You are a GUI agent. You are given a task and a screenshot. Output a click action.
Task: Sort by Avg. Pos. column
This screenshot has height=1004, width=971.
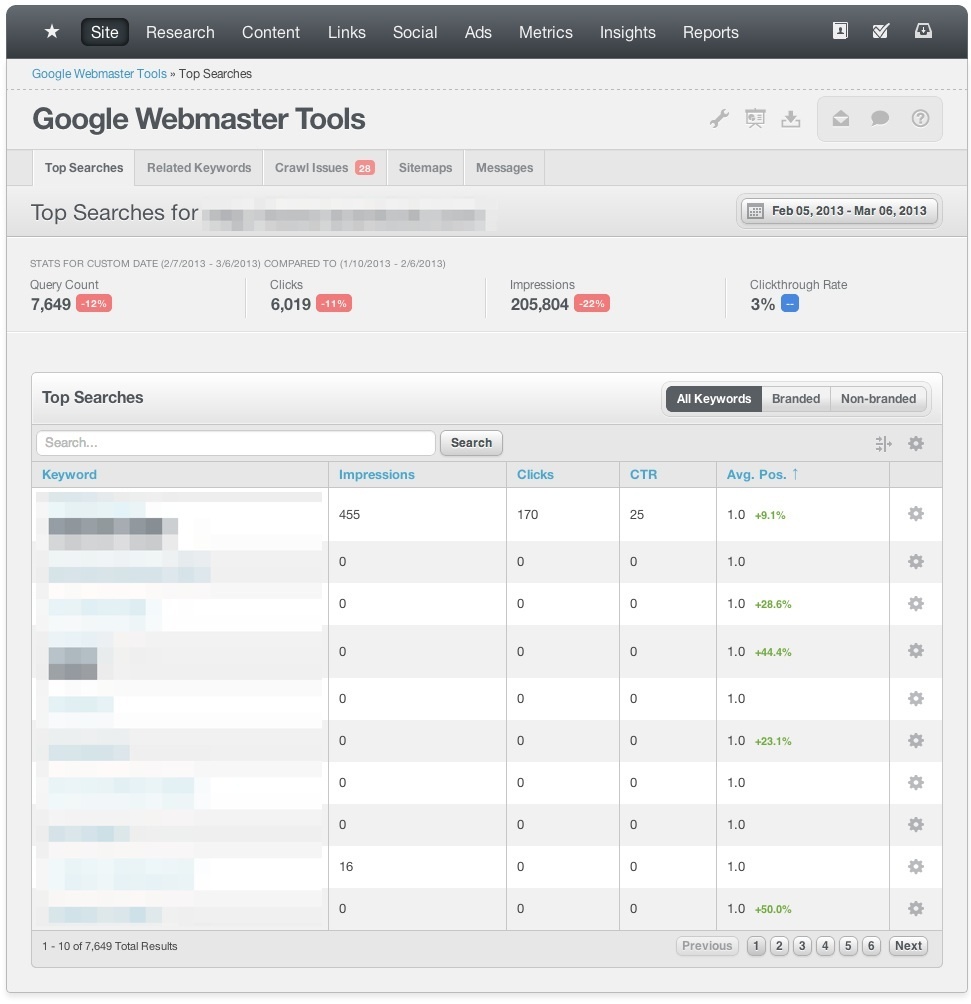click(x=762, y=474)
